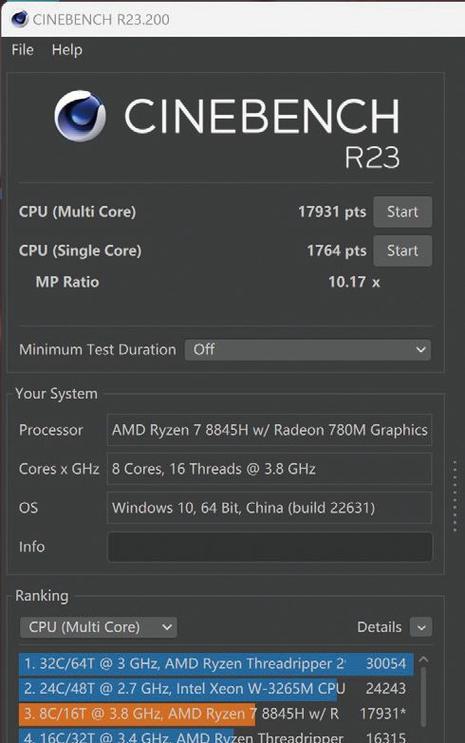Start the CPU Single Core test

402,251
